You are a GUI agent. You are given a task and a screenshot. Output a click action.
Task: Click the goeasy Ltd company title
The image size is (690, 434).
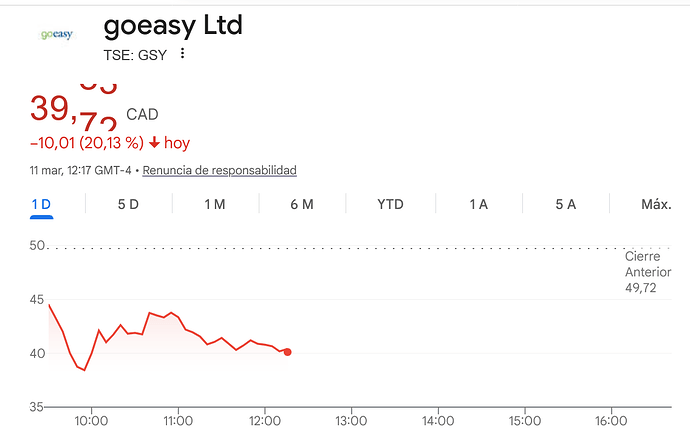click(173, 25)
